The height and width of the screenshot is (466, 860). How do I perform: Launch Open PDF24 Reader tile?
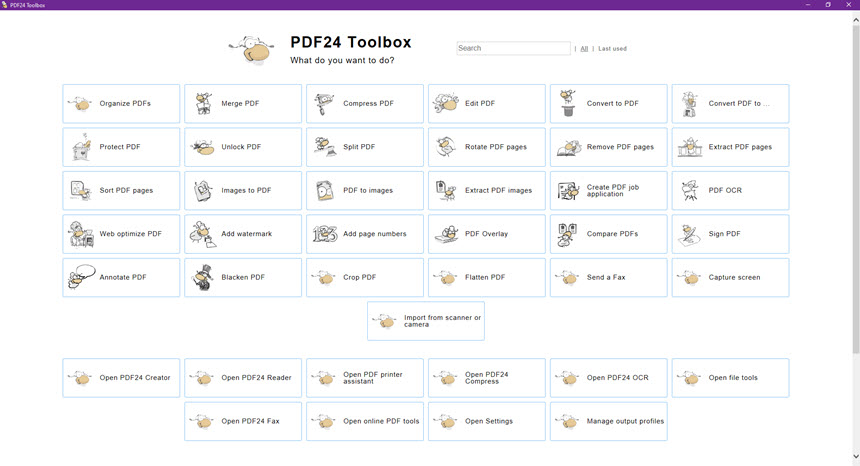[x=243, y=378]
